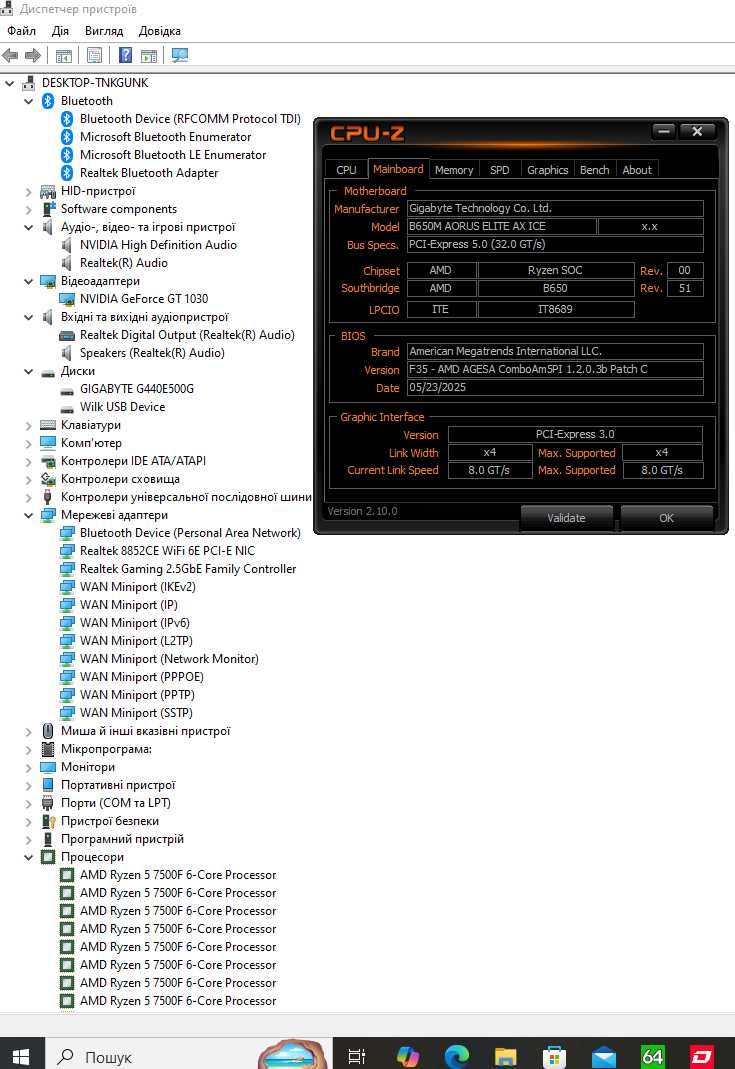Switch to the Bench tab in CPU-Z

[595, 170]
